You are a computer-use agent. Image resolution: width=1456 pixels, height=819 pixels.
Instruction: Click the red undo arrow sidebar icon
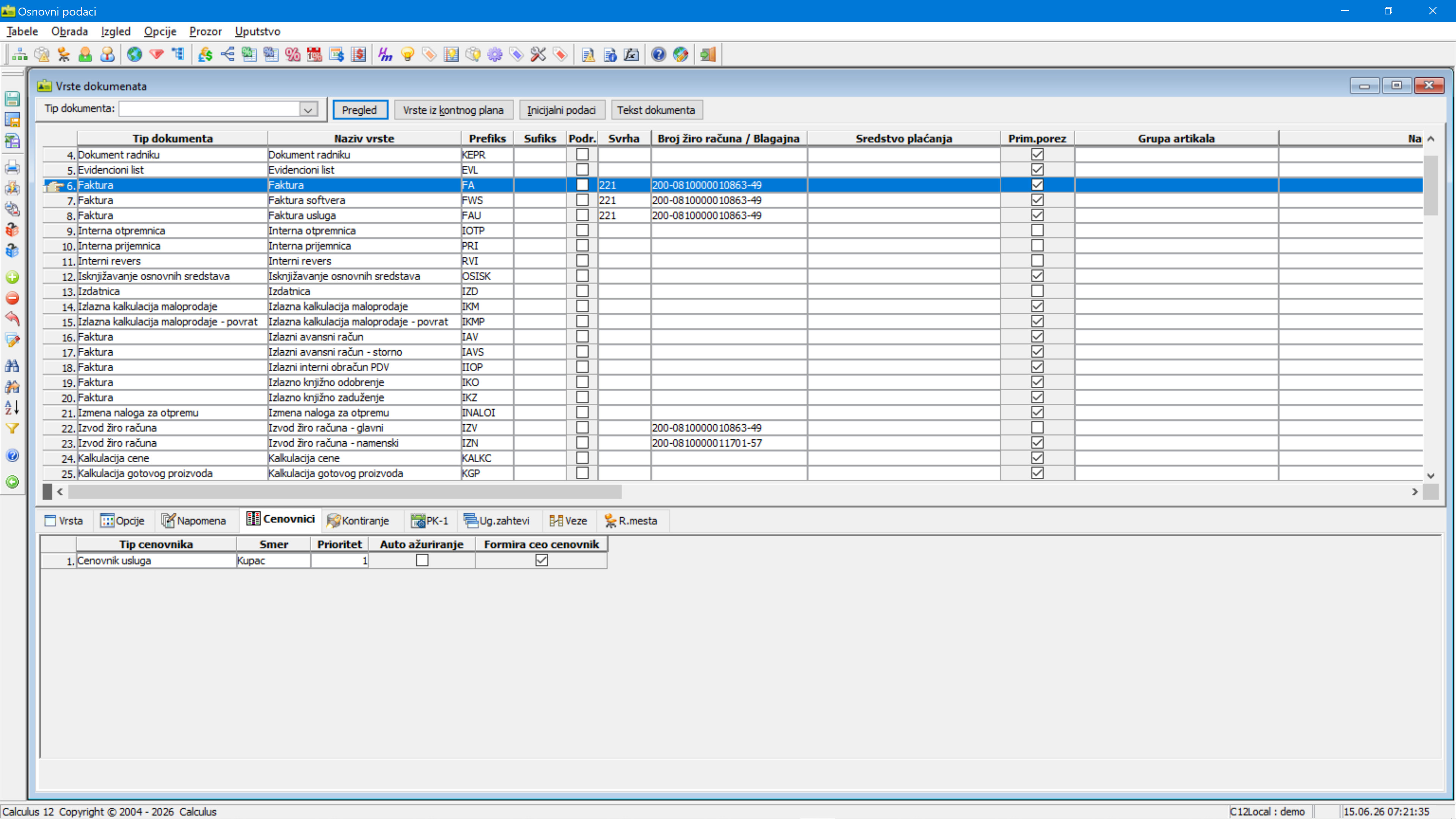tap(13, 319)
